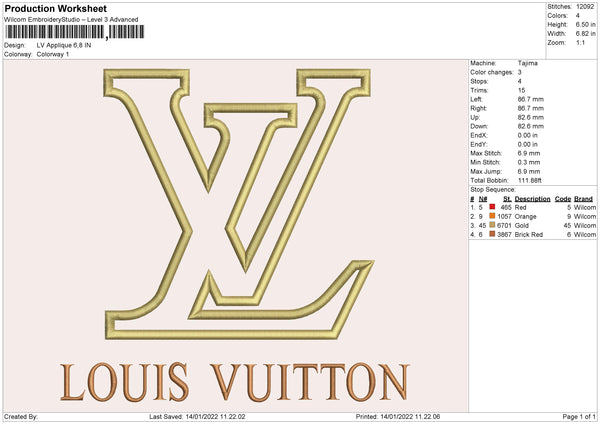Image resolution: width=600 pixels, height=424 pixels.
Task: Click the Machine value 'Tajima'
Action: pyautogui.click(x=528, y=63)
